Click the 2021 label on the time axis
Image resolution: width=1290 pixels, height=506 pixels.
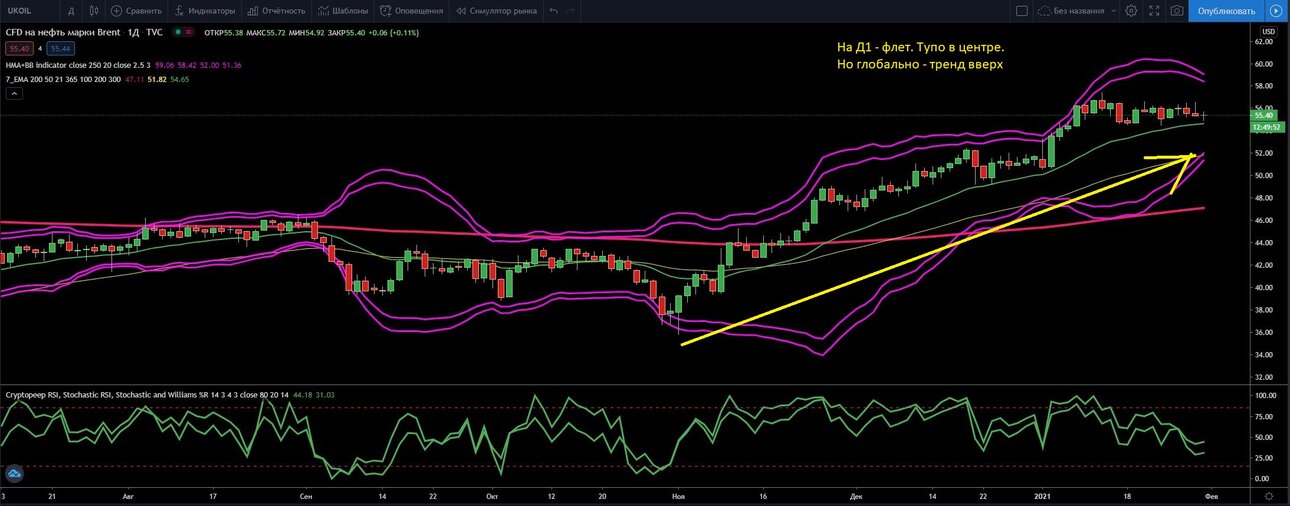(x=1043, y=495)
